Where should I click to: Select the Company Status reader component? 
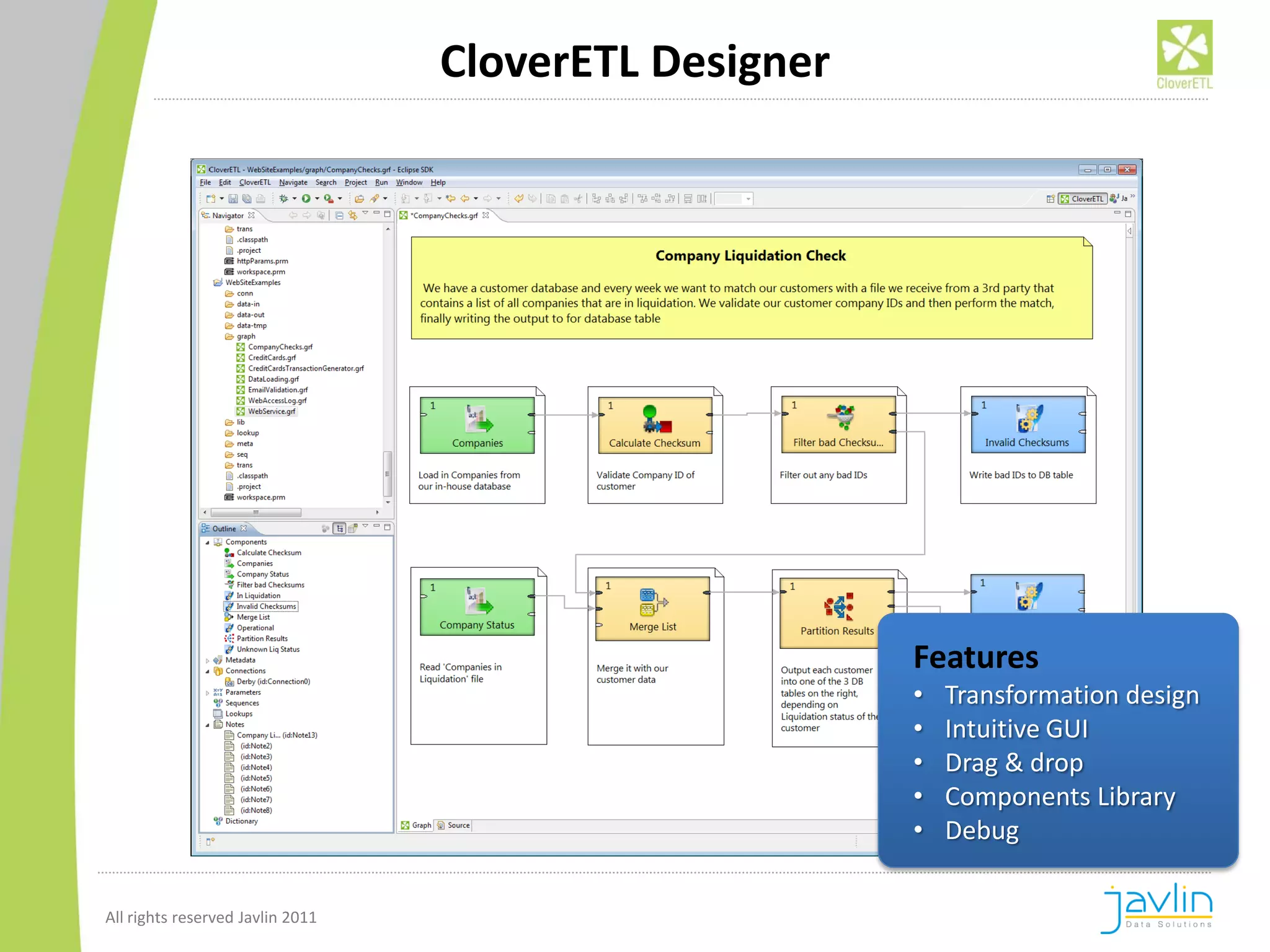[x=477, y=607]
